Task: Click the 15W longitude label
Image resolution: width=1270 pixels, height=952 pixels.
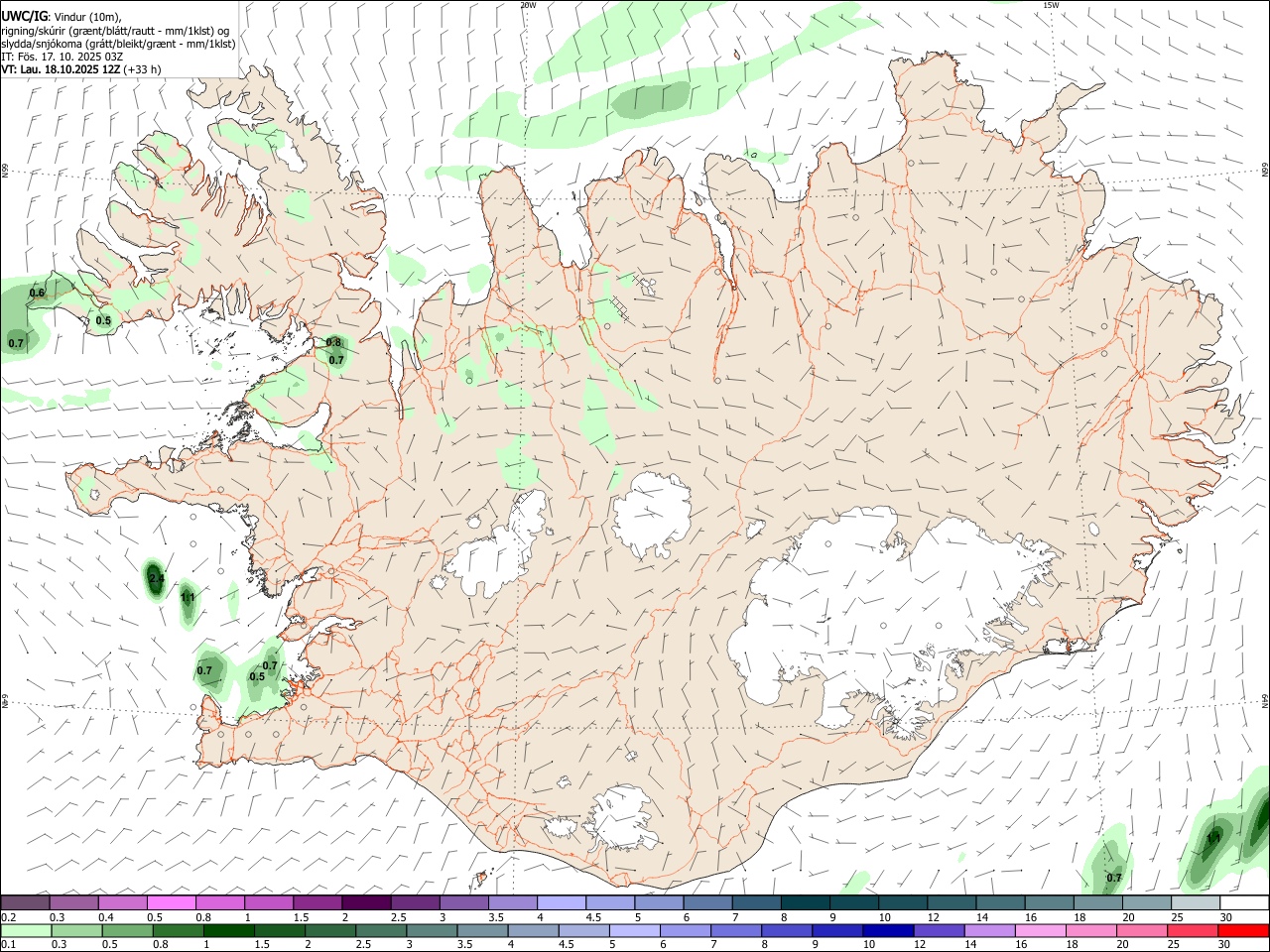Action: pos(1051,5)
